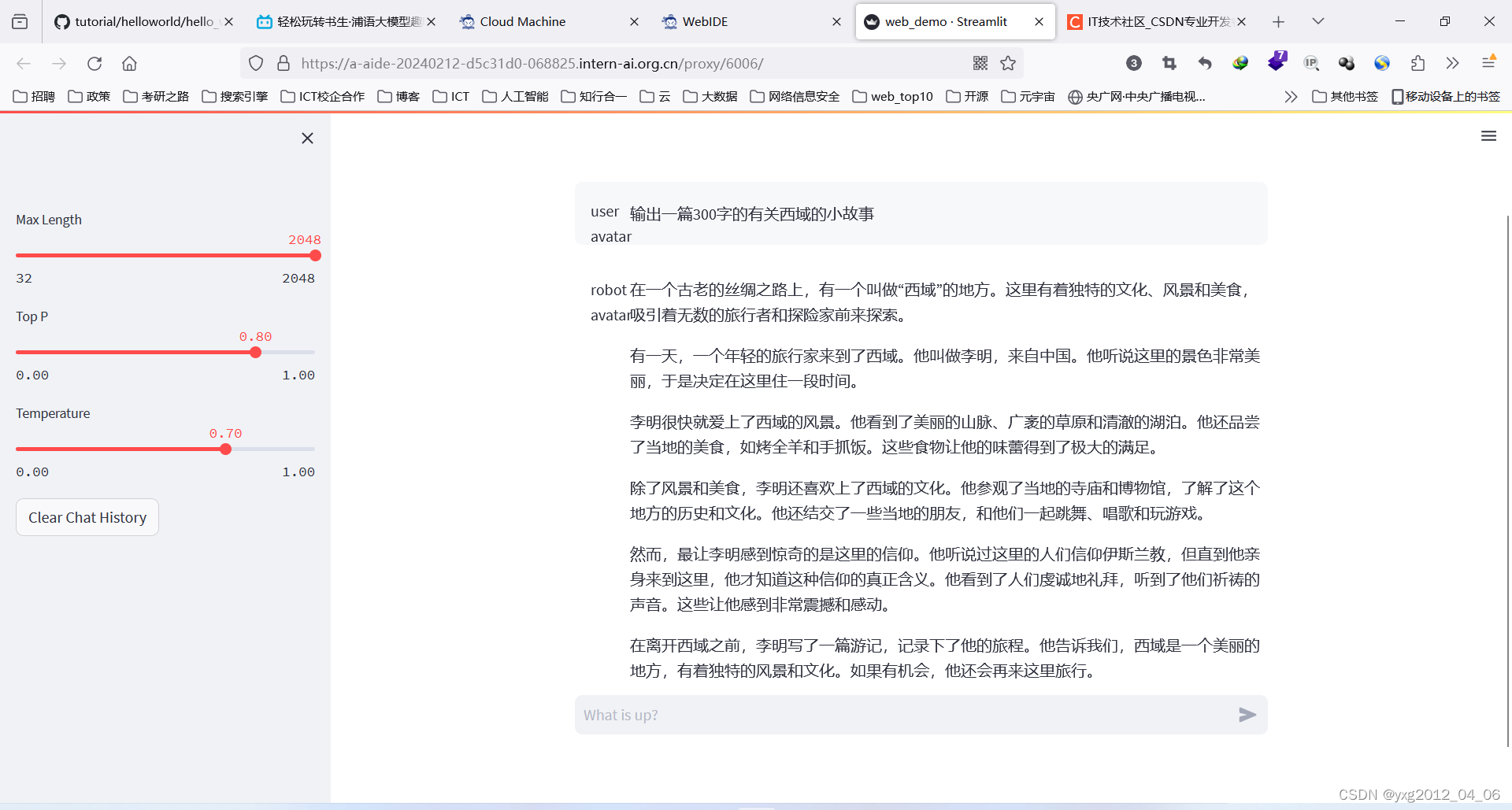The width and height of the screenshot is (1512, 810).
Task: Open the 元宇宙 bookmark folder
Action: click(x=1028, y=96)
